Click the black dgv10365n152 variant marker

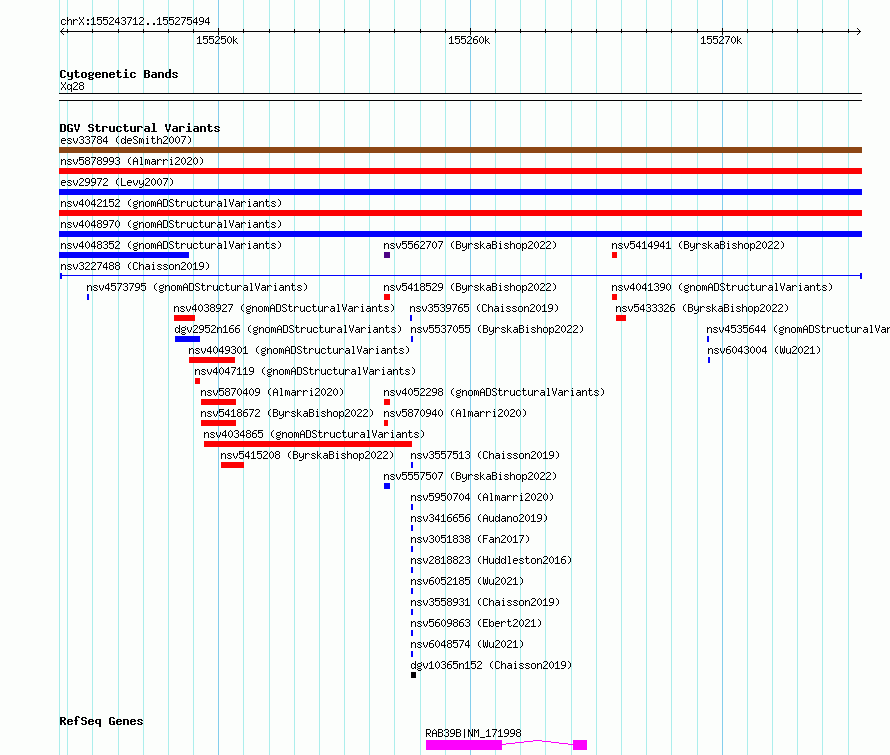[x=413, y=675]
